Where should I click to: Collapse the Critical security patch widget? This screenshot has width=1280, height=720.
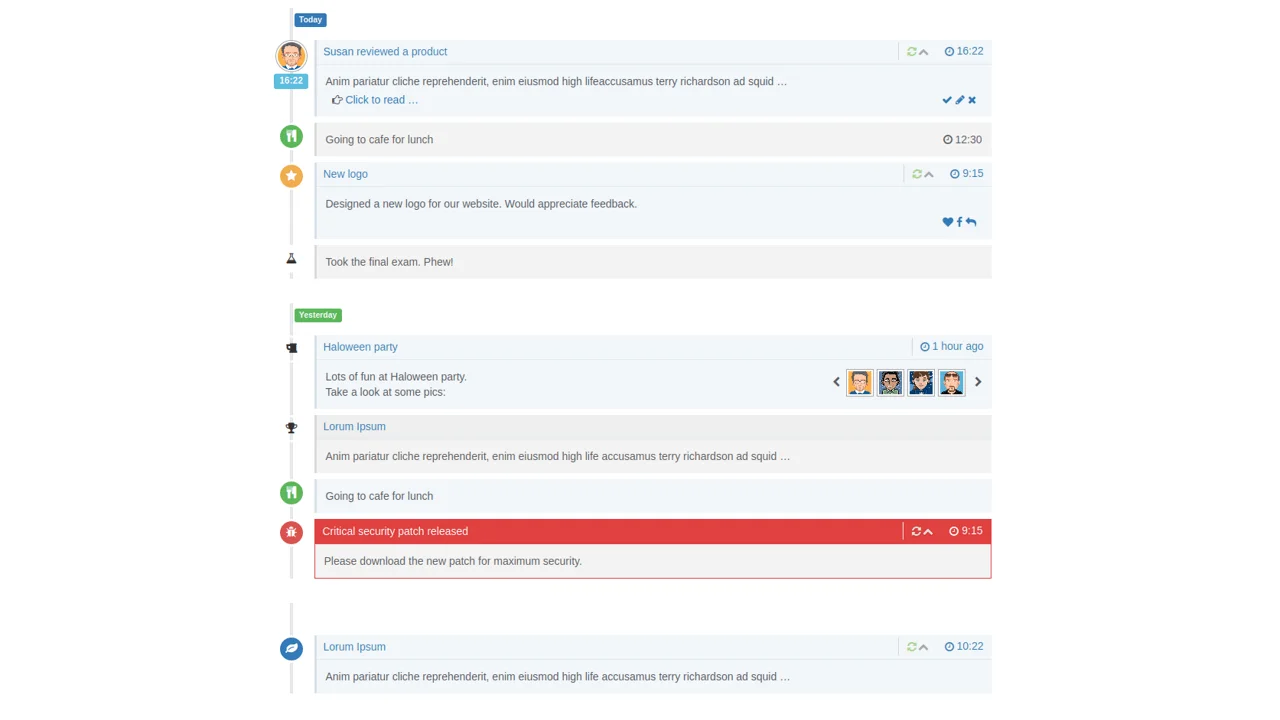click(x=929, y=532)
